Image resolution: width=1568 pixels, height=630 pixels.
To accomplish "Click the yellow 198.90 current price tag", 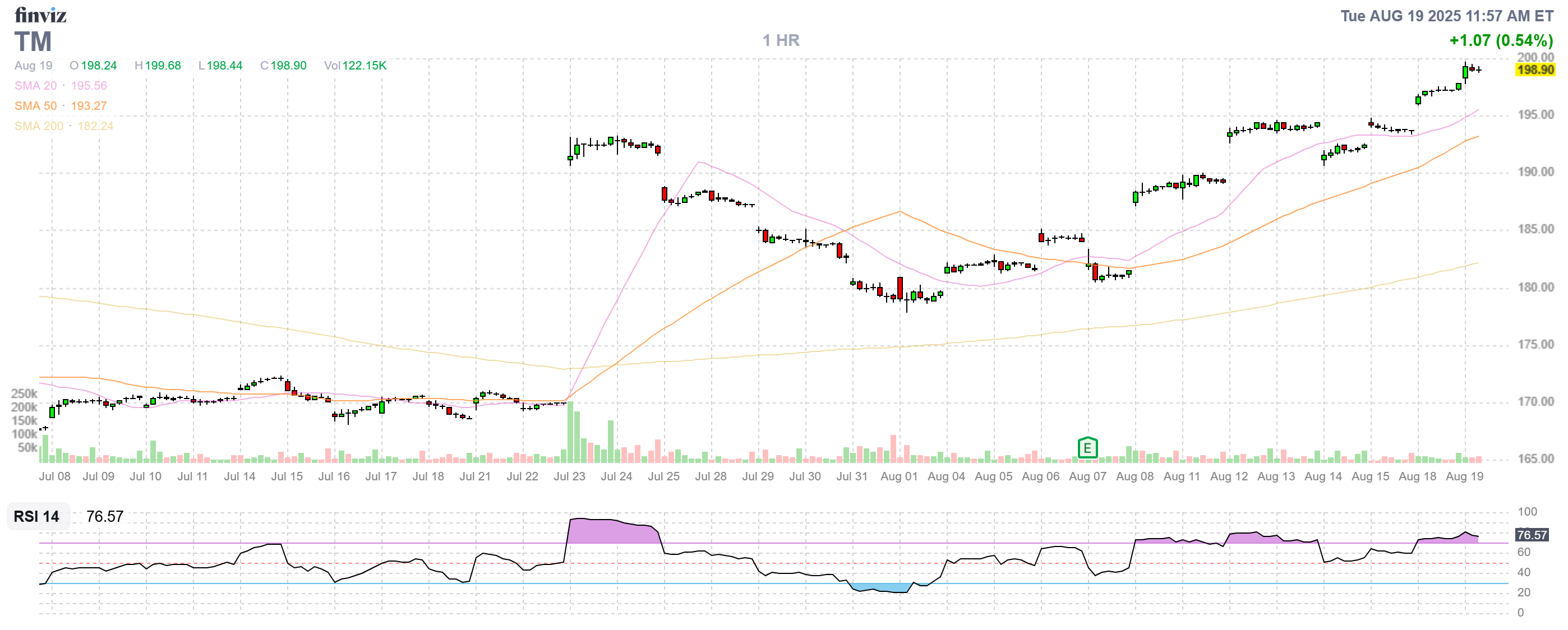I will (x=1534, y=70).
